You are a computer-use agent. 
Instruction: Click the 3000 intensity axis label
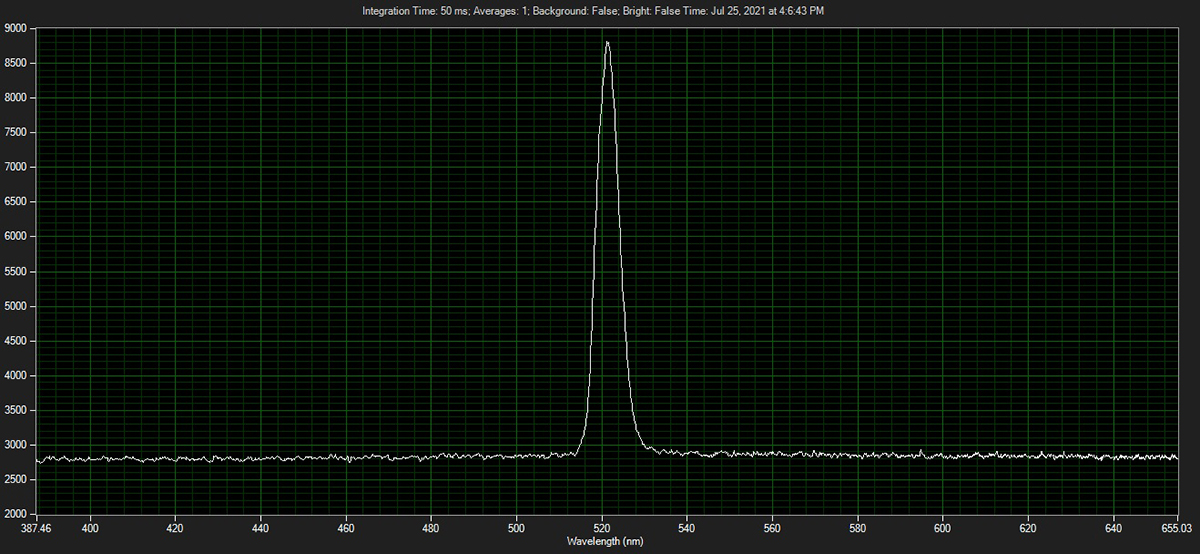[x=16, y=445]
